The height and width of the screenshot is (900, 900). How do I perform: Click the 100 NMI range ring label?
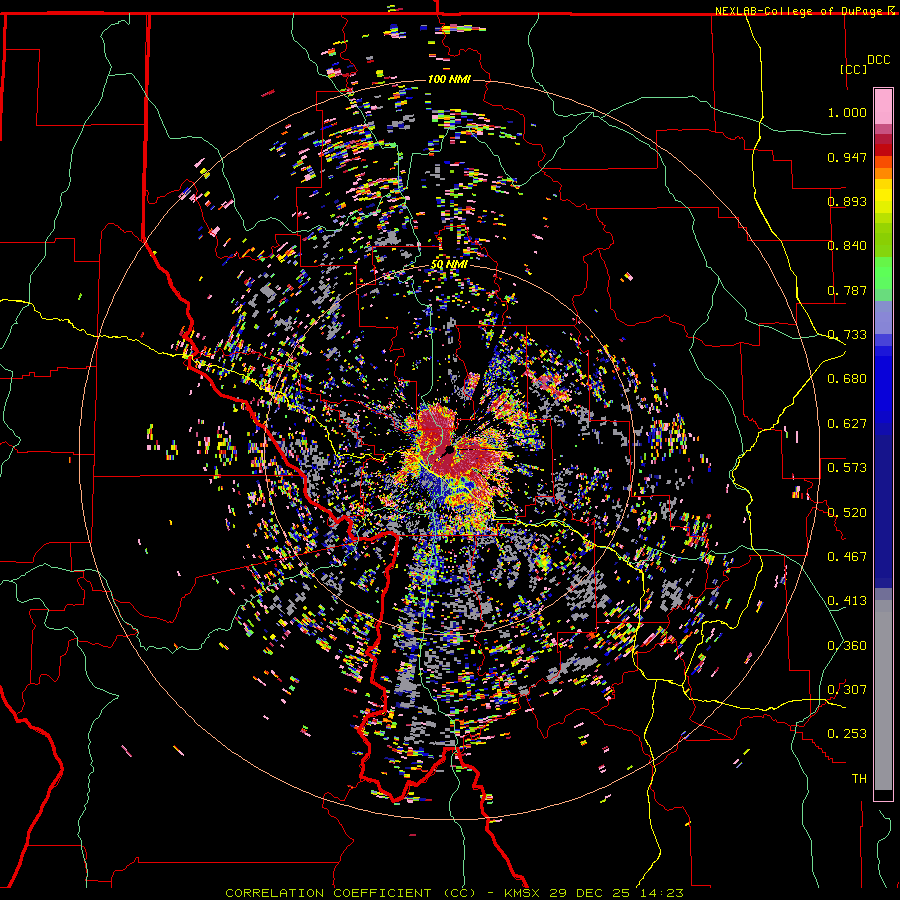449,79
